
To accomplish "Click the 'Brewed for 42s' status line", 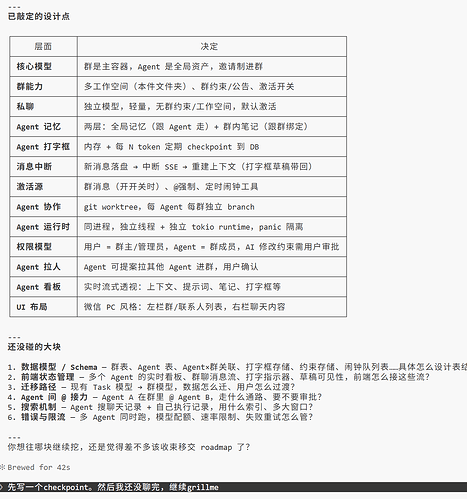I will coord(35,467).
